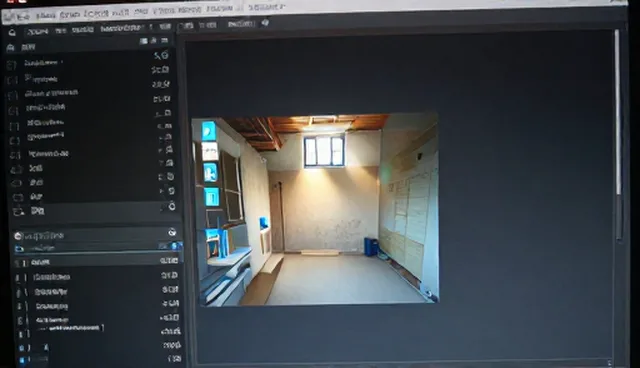
Task: Click the room photo preview in the viewer
Action: point(315,209)
